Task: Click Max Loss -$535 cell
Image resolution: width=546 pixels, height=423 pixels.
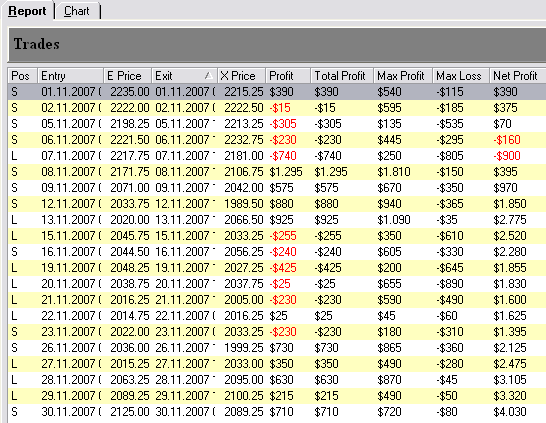Action: click(x=450, y=124)
